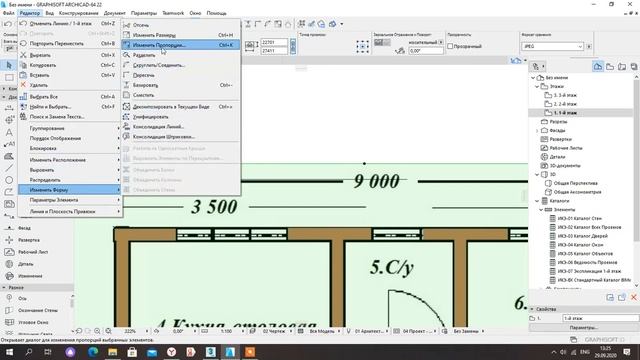Collapse the 'Каталоги' tree node

537,201
